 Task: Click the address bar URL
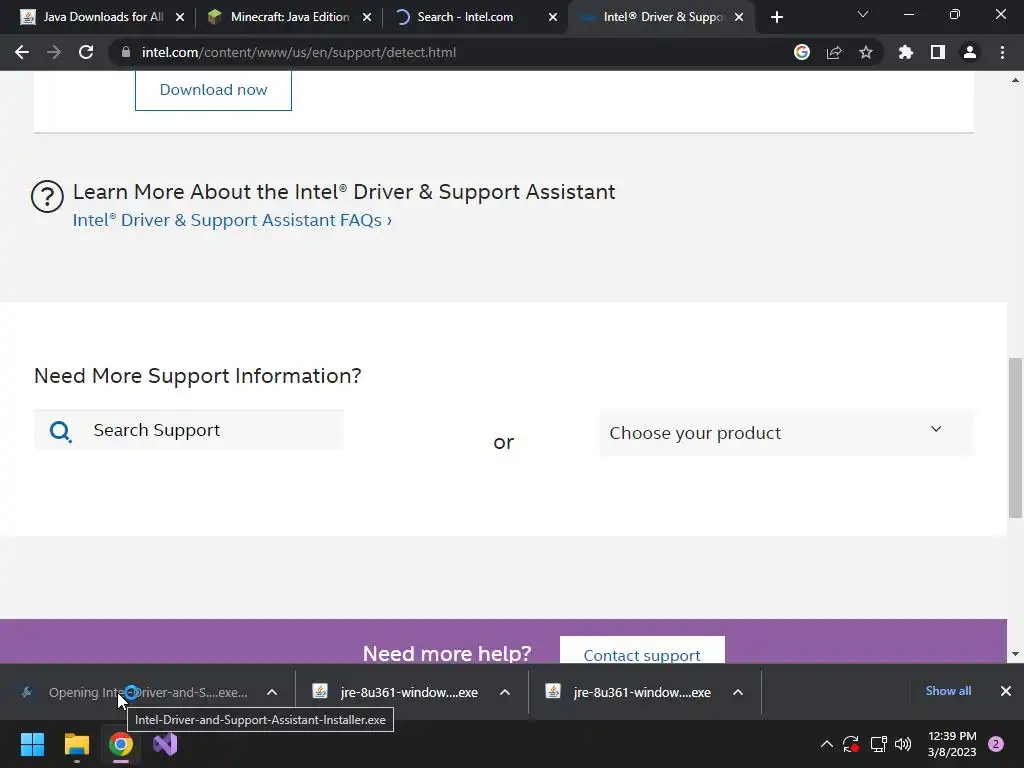298,52
